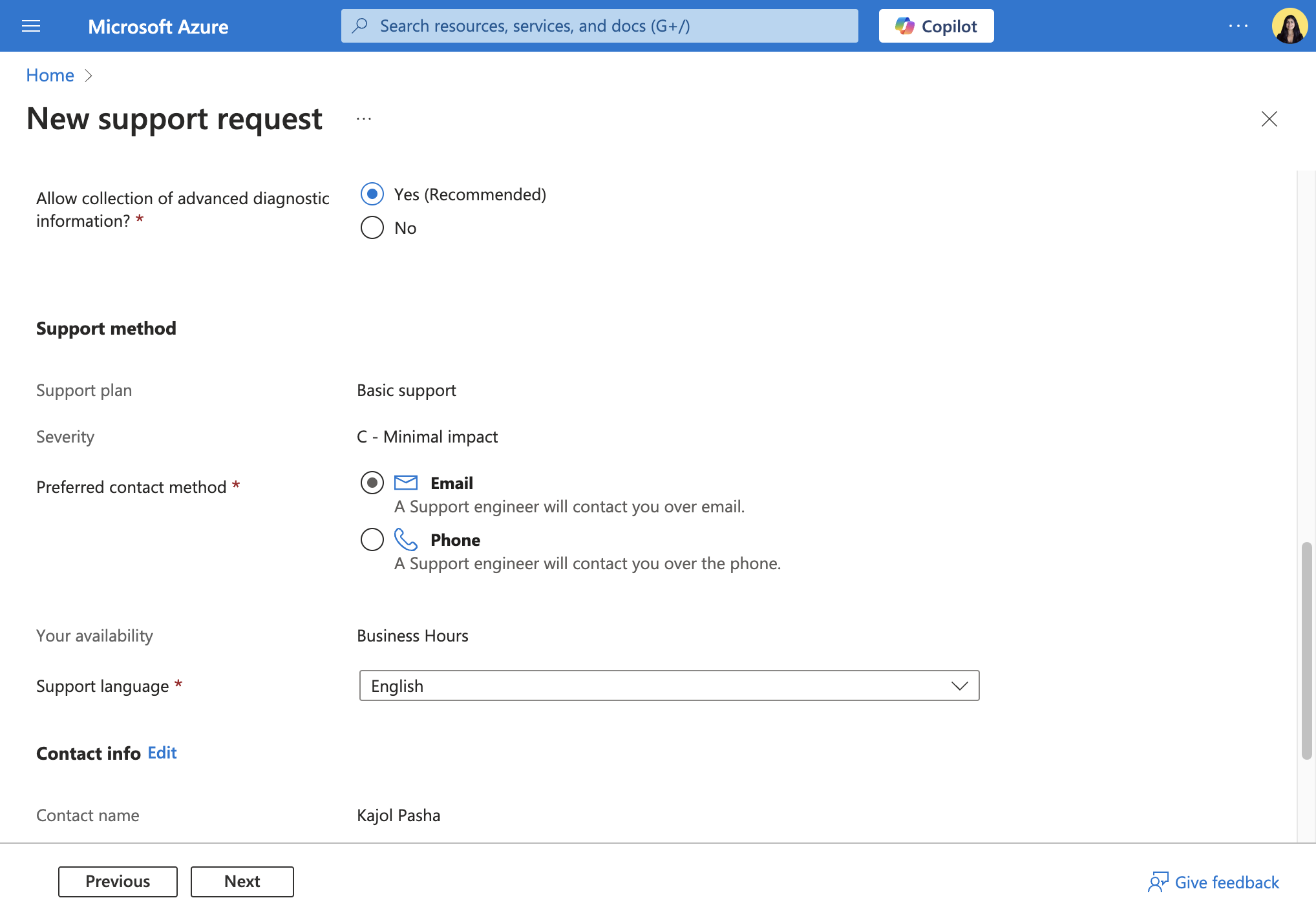
Task: Open the top bar more options ellipsis
Action: coord(1238,26)
